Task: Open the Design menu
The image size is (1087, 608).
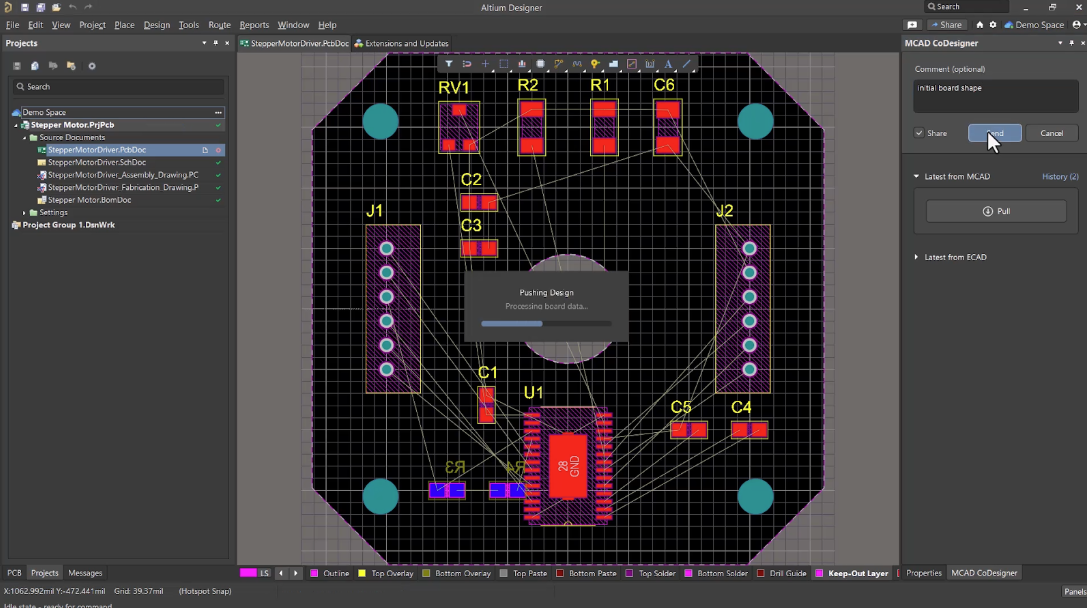Action: click(x=156, y=24)
